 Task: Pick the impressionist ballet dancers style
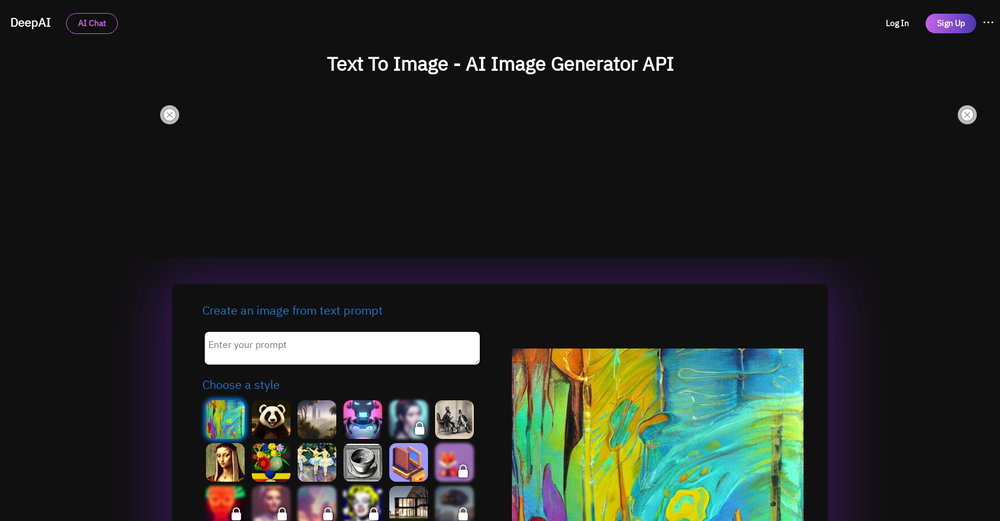coord(317,462)
